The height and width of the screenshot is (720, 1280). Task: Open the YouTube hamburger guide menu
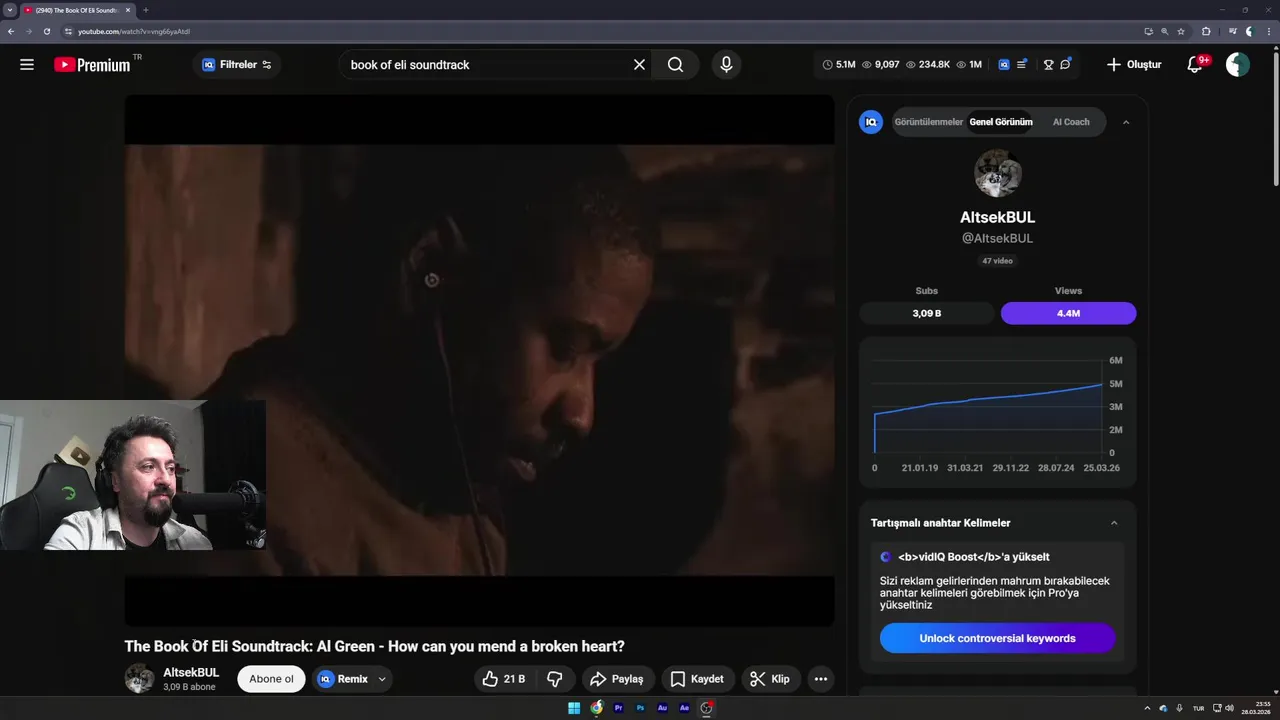(x=27, y=65)
